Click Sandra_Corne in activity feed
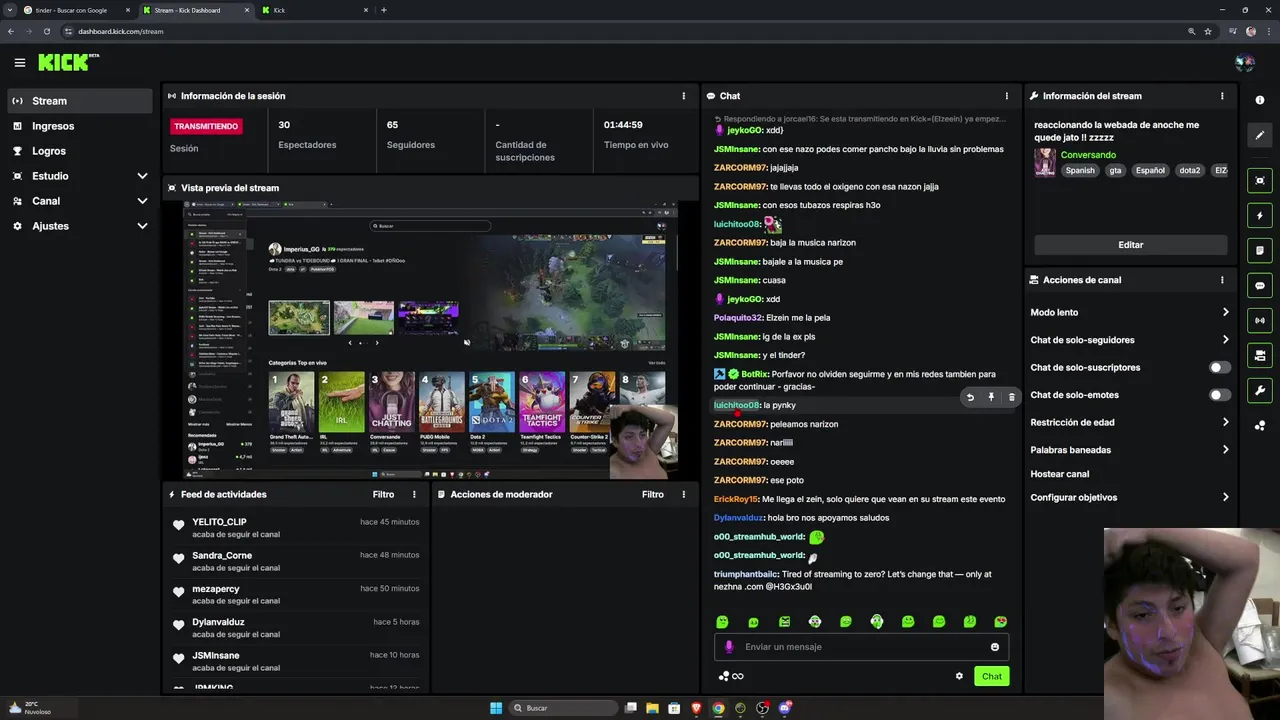Screen dimensions: 1280x720 [x=222, y=555]
